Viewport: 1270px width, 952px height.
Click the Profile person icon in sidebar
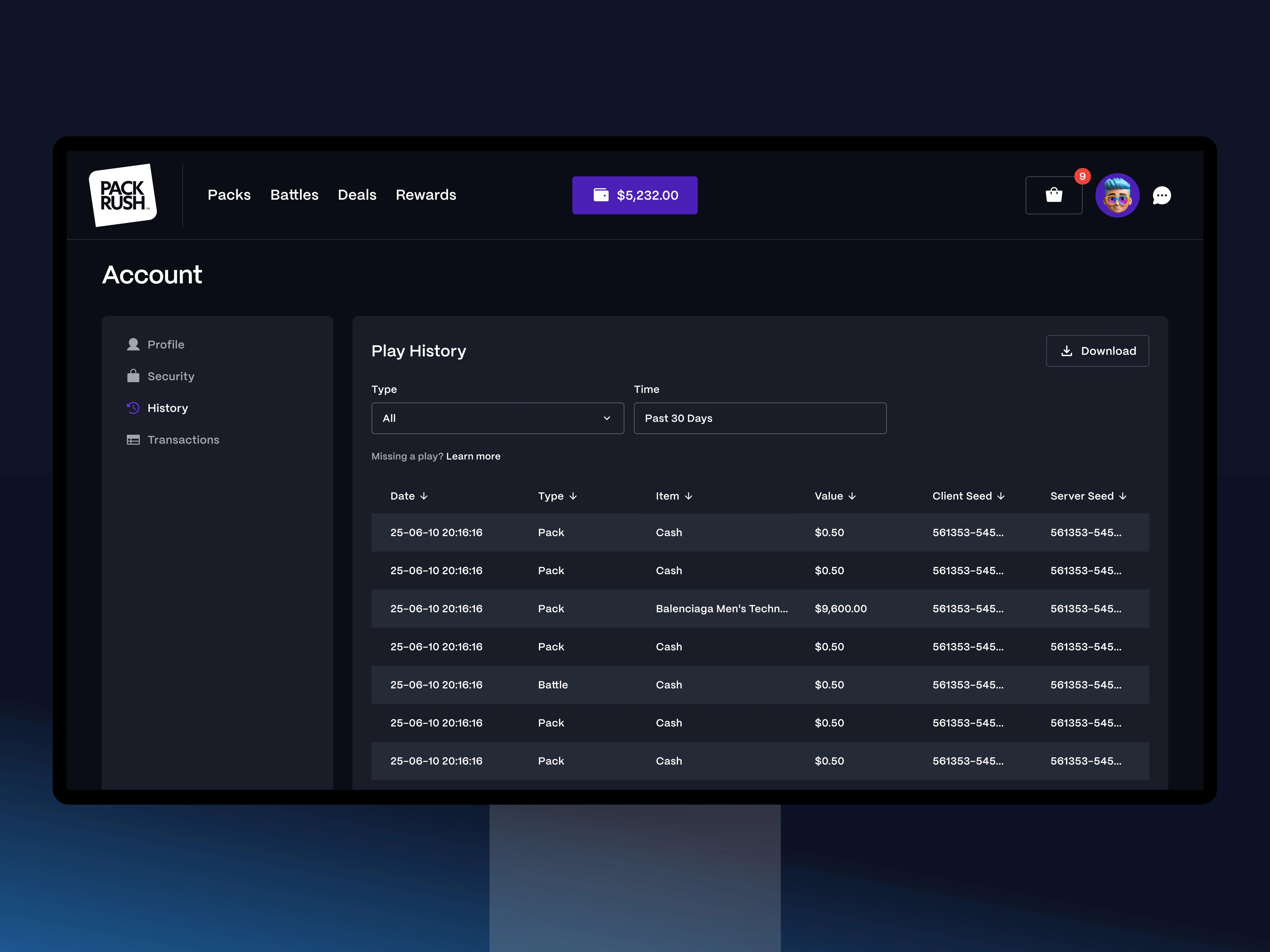pyautogui.click(x=133, y=344)
